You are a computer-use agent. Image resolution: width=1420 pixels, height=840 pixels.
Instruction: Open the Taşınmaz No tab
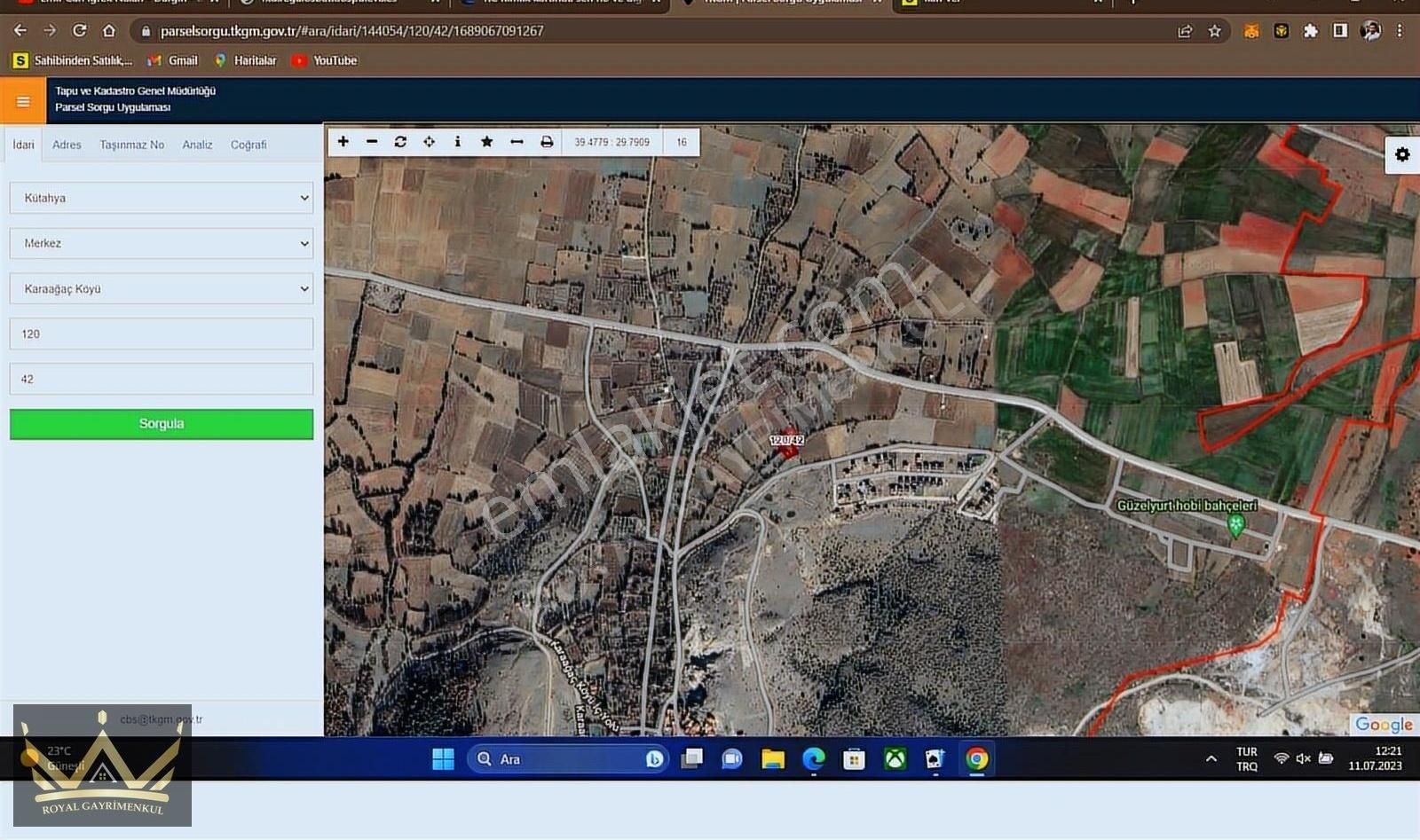pyautogui.click(x=132, y=145)
